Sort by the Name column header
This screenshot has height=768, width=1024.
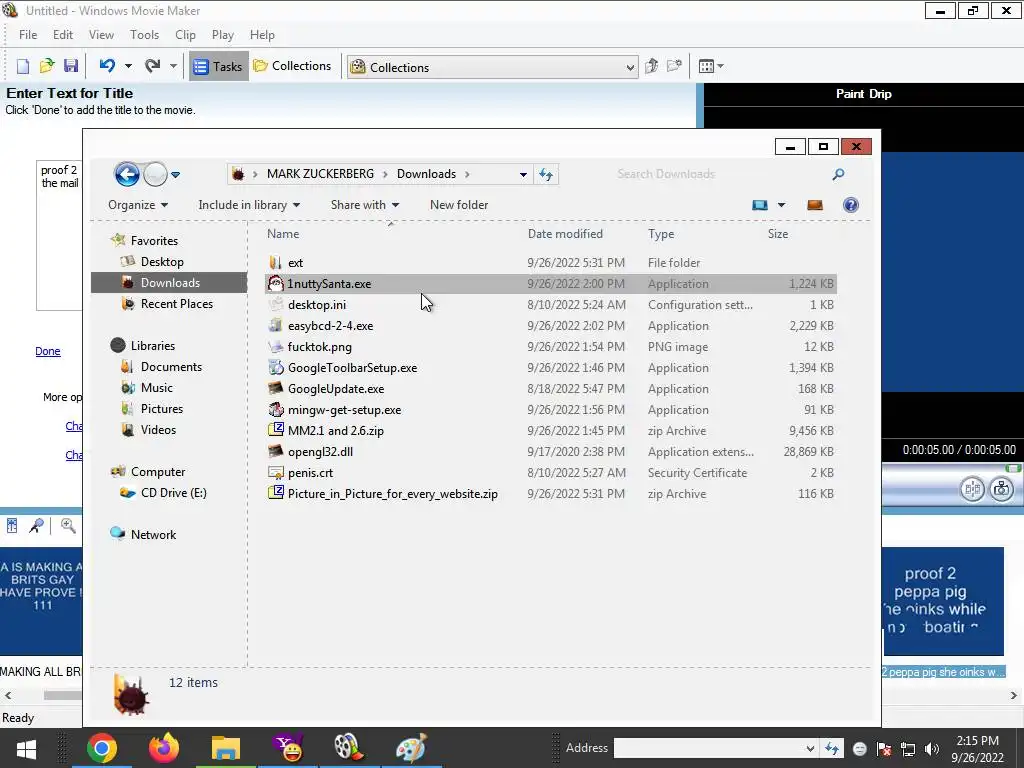point(283,234)
